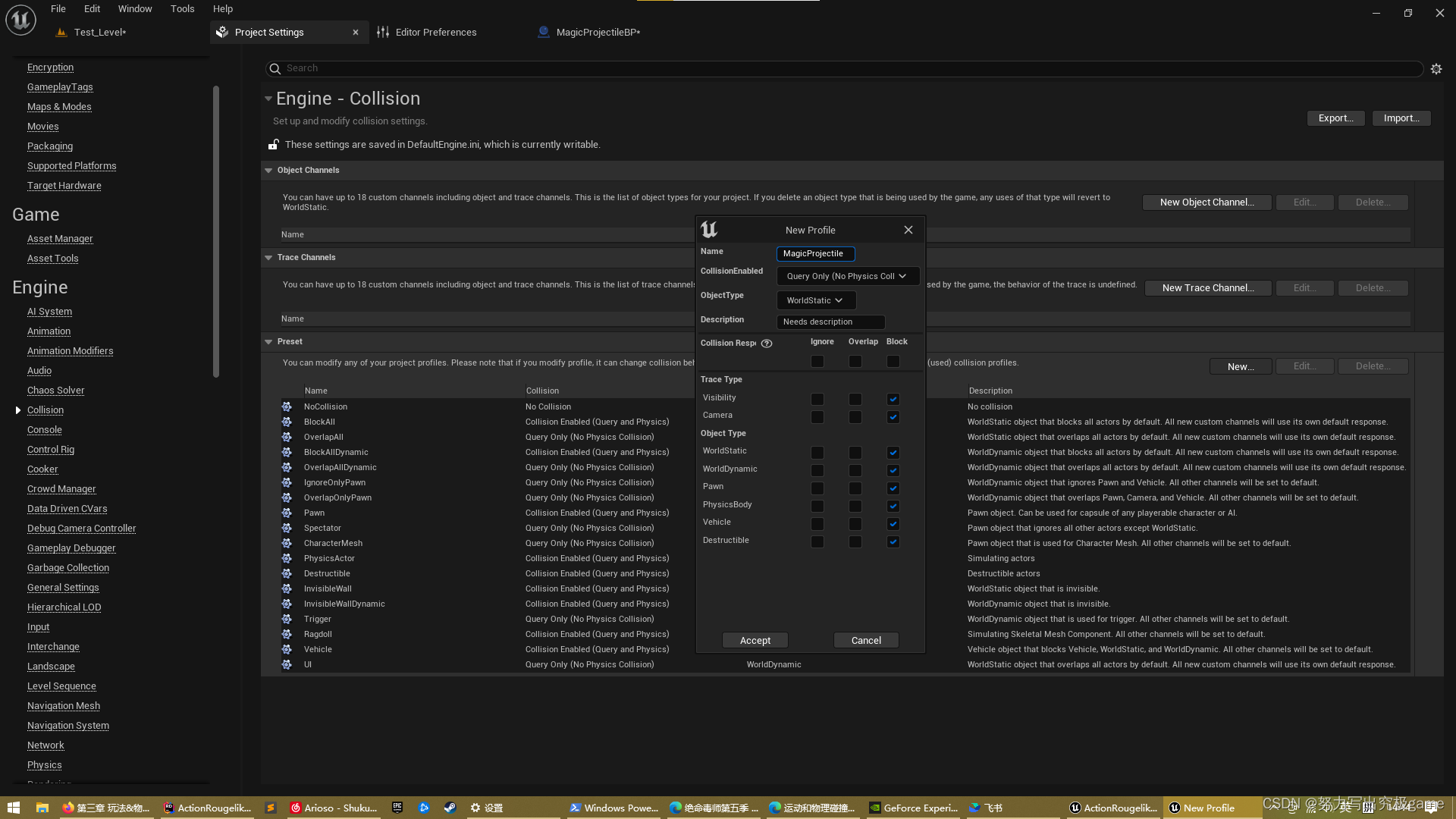Click the left sidebar scrollbar
The height and width of the screenshot is (819, 1456).
(x=216, y=231)
